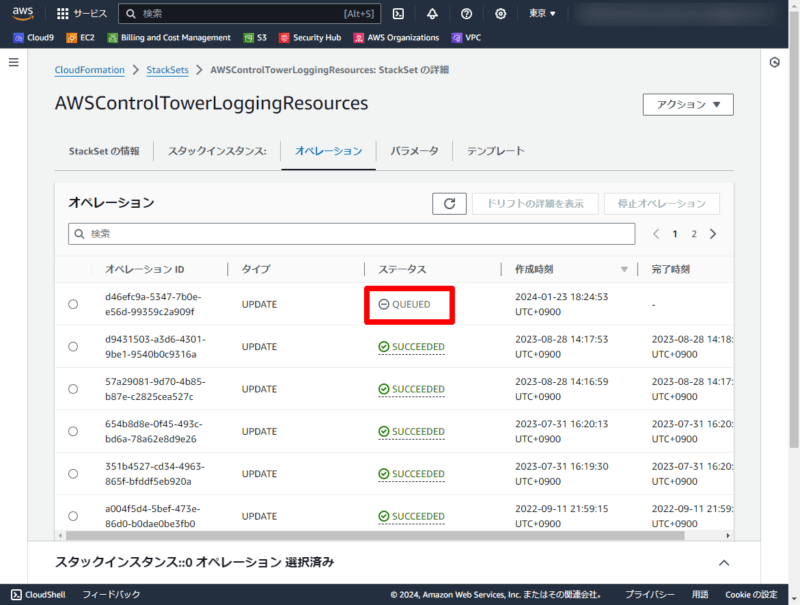Click 停止オペレーション button

click(x=662, y=204)
